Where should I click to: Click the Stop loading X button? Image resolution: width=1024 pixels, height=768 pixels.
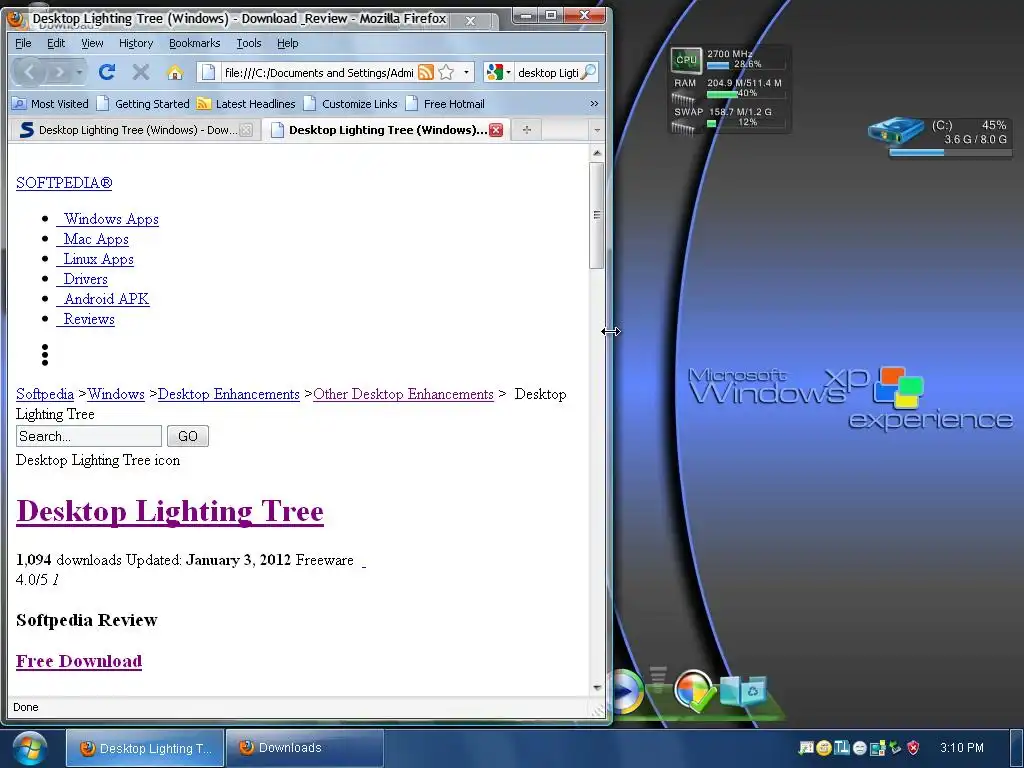click(140, 72)
